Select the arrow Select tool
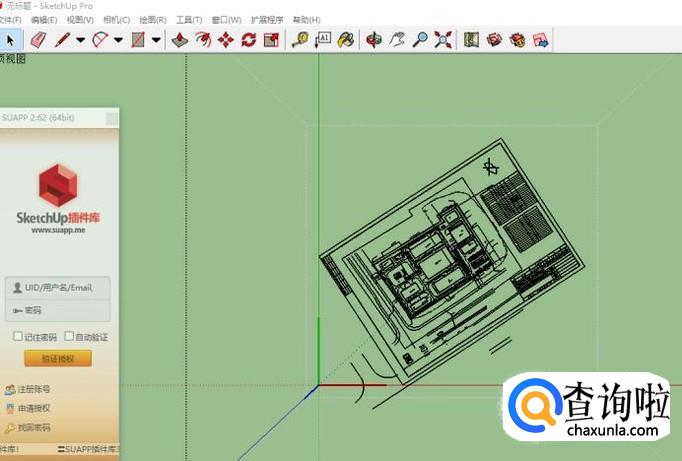Viewport: 682px width, 461px height. coord(10,40)
